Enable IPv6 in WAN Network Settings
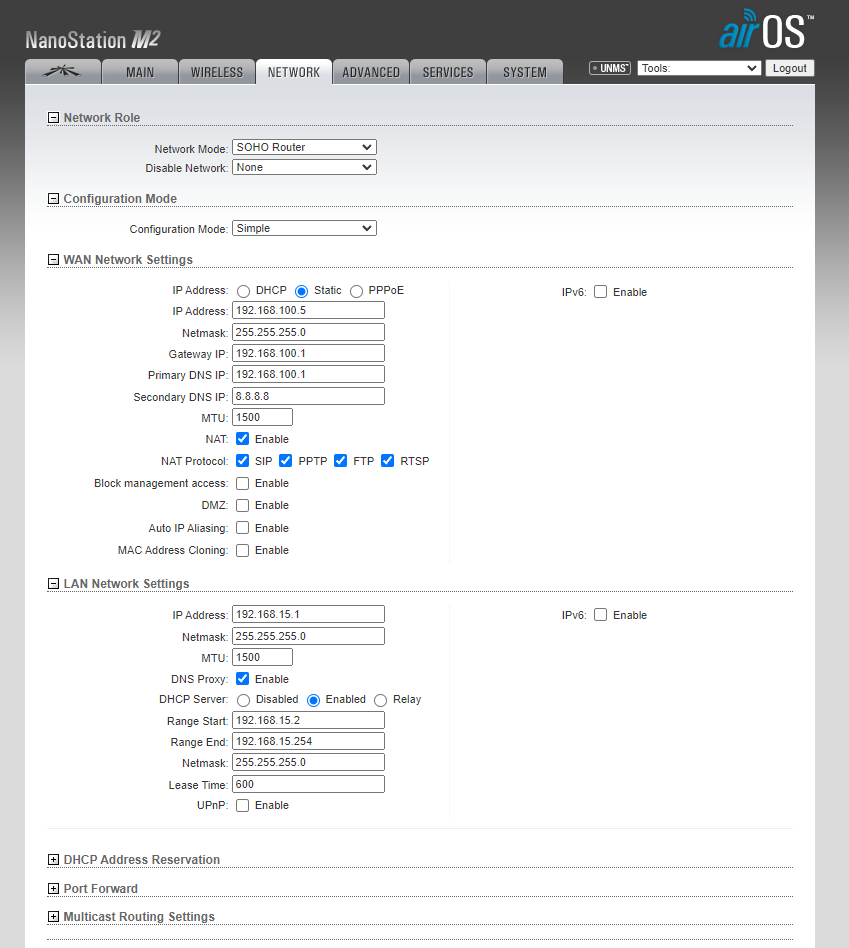Image resolution: width=849 pixels, height=948 pixels. pos(600,291)
